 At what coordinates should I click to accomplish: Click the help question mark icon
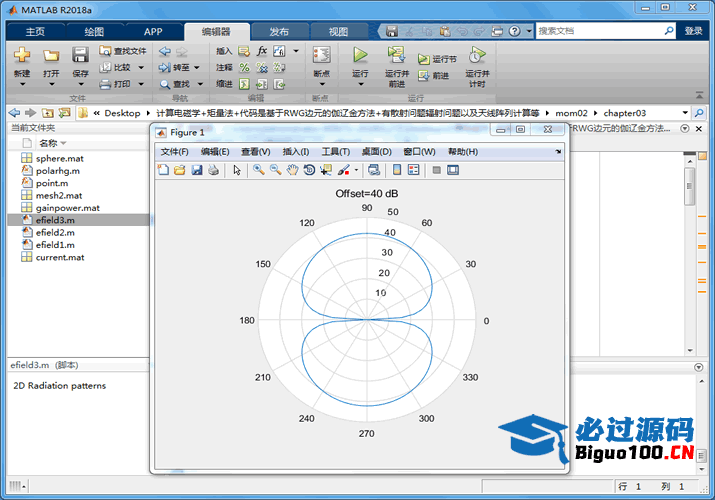[x=514, y=31]
